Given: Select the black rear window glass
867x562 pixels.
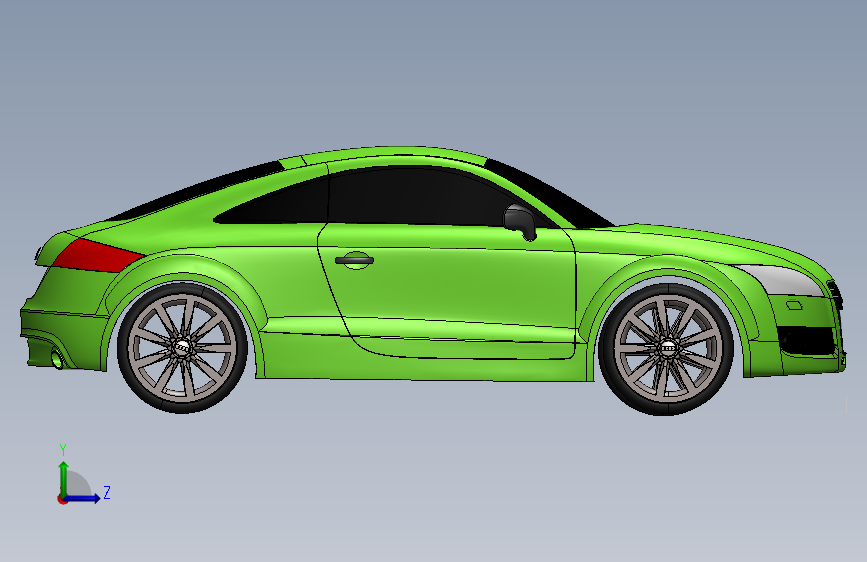Looking at the screenshot, I should coord(196,191).
